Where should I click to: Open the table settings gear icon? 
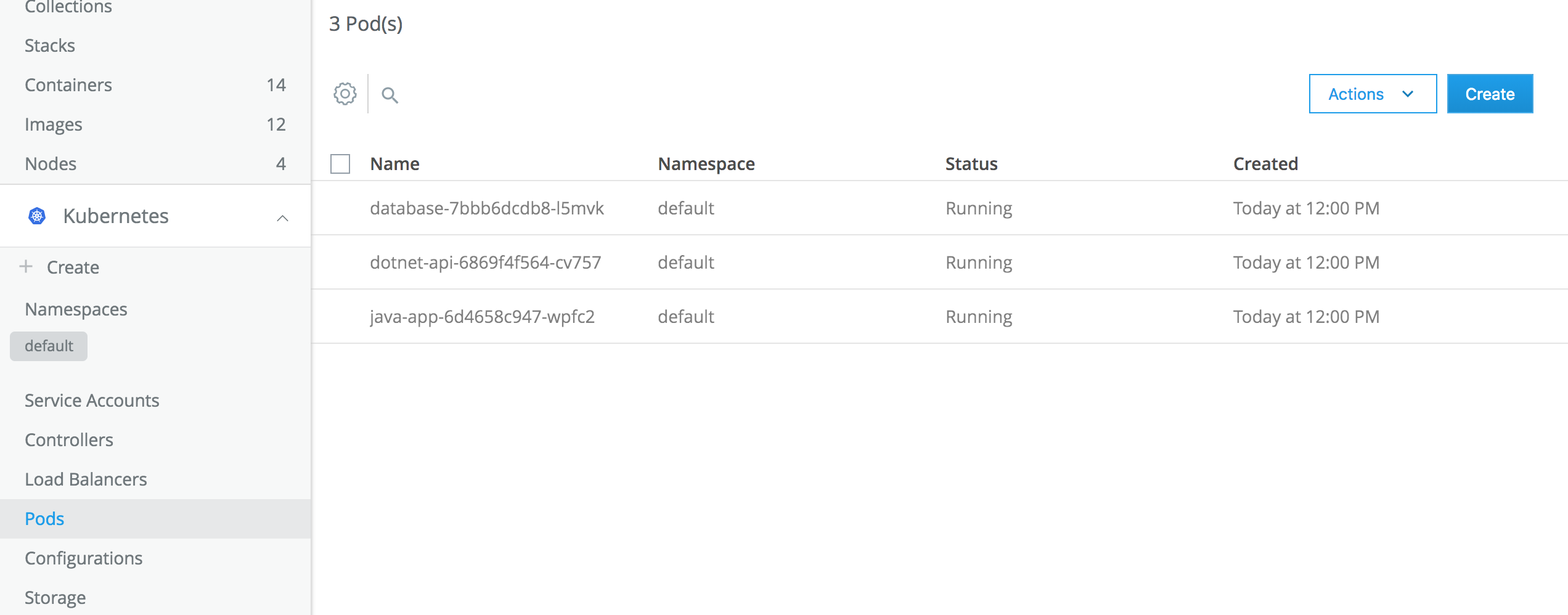coord(345,94)
